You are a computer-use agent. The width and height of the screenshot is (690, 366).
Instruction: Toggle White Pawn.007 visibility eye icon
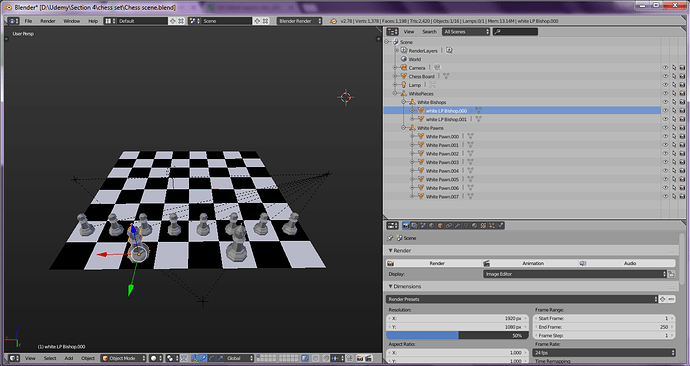click(665, 196)
